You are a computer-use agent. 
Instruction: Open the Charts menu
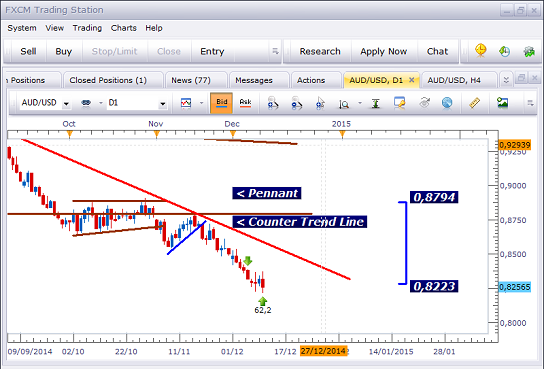(x=124, y=28)
